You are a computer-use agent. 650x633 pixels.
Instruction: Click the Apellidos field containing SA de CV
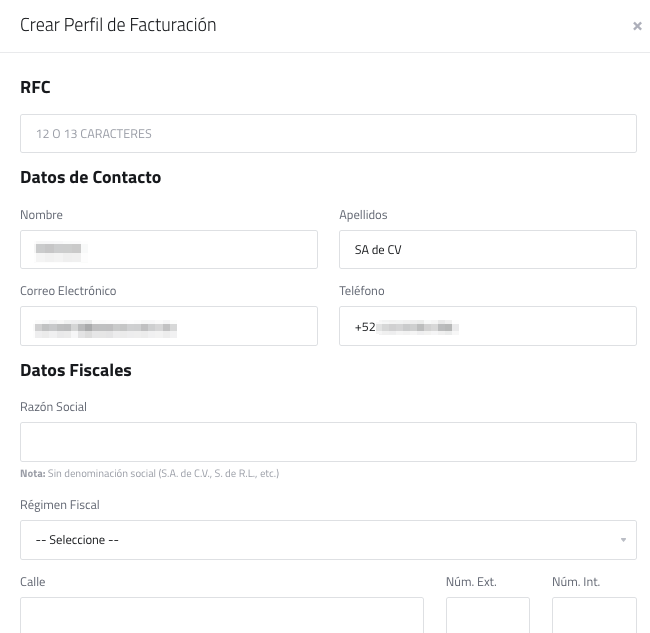(x=487, y=250)
